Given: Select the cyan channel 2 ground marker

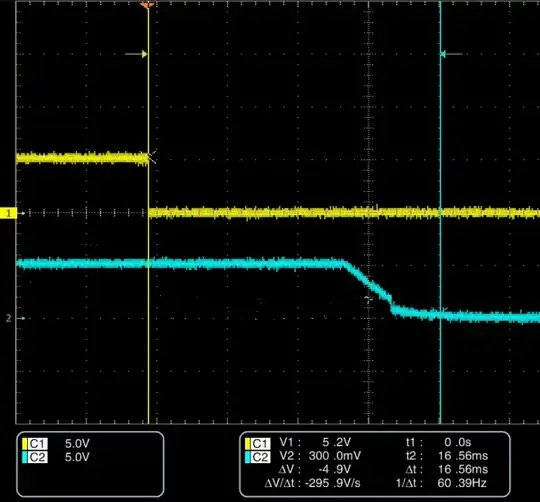Looking at the screenshot, I should 9,318.
